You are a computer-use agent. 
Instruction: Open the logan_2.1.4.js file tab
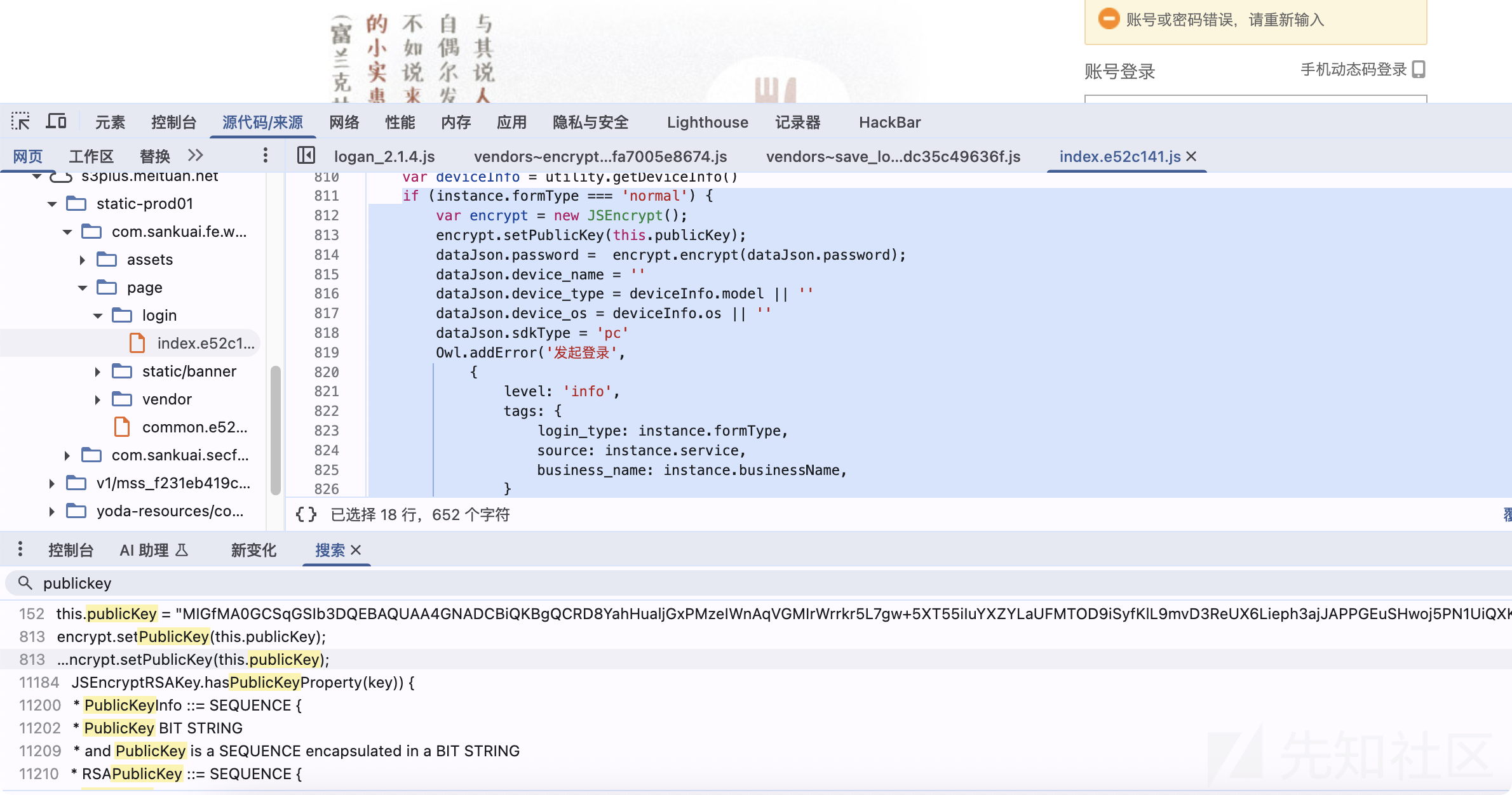click(x=384, y=156)
